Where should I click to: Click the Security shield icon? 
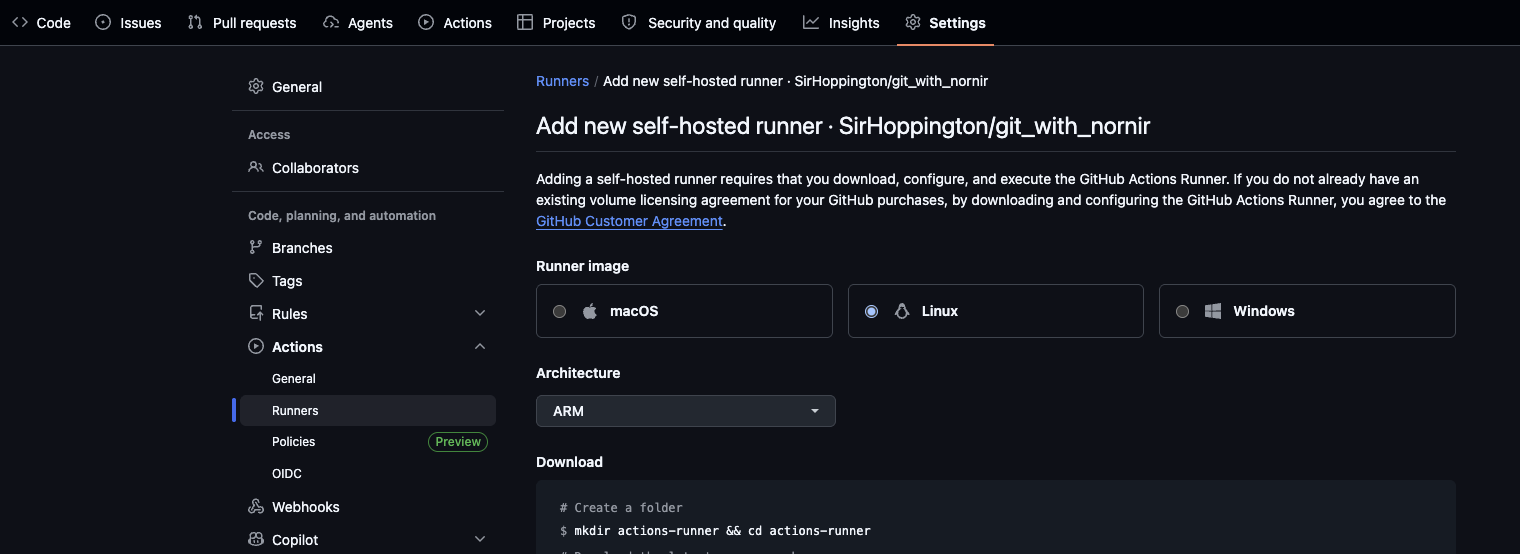tap(629, 22)
